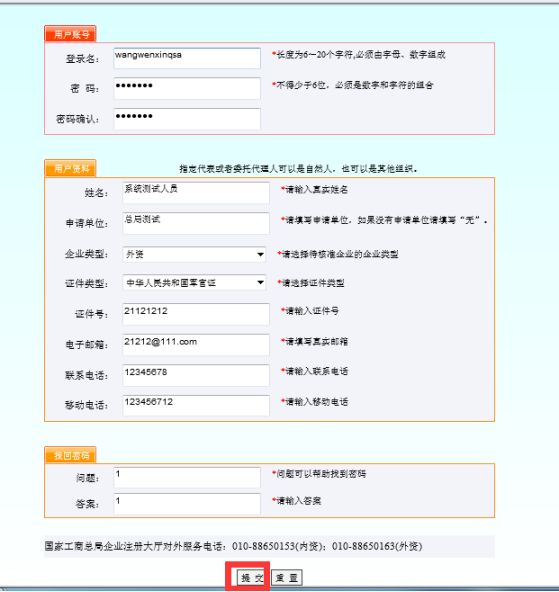
Task: Click the hint text 请输入真实姓名
Action: (x=314, y=190)
